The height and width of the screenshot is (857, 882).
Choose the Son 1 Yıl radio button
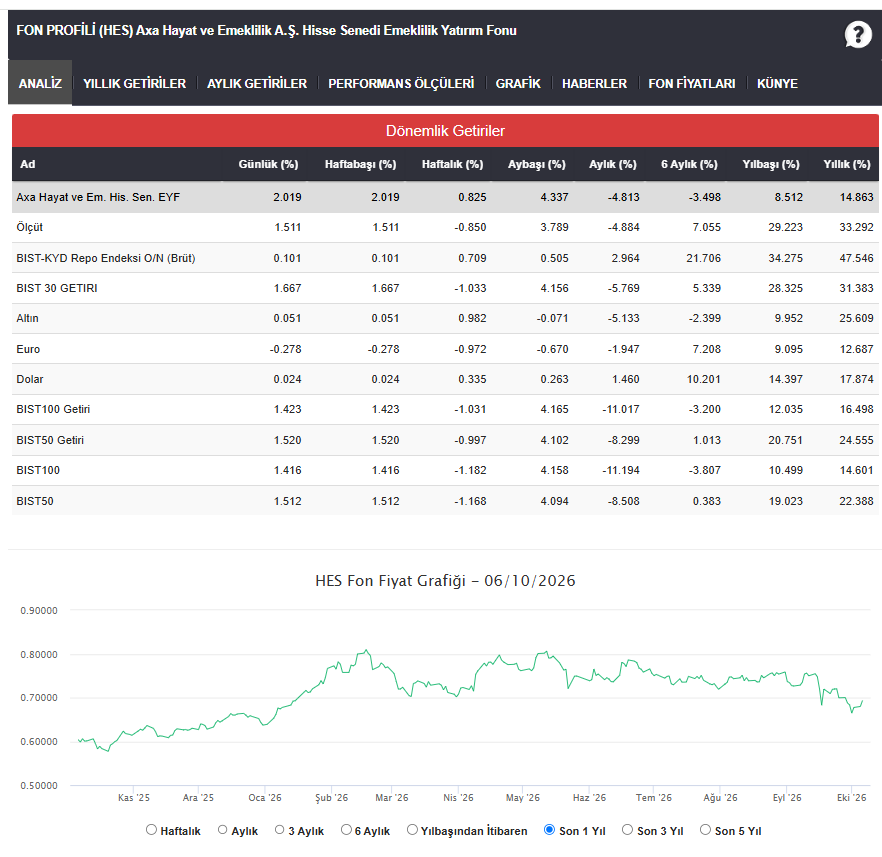550,829
